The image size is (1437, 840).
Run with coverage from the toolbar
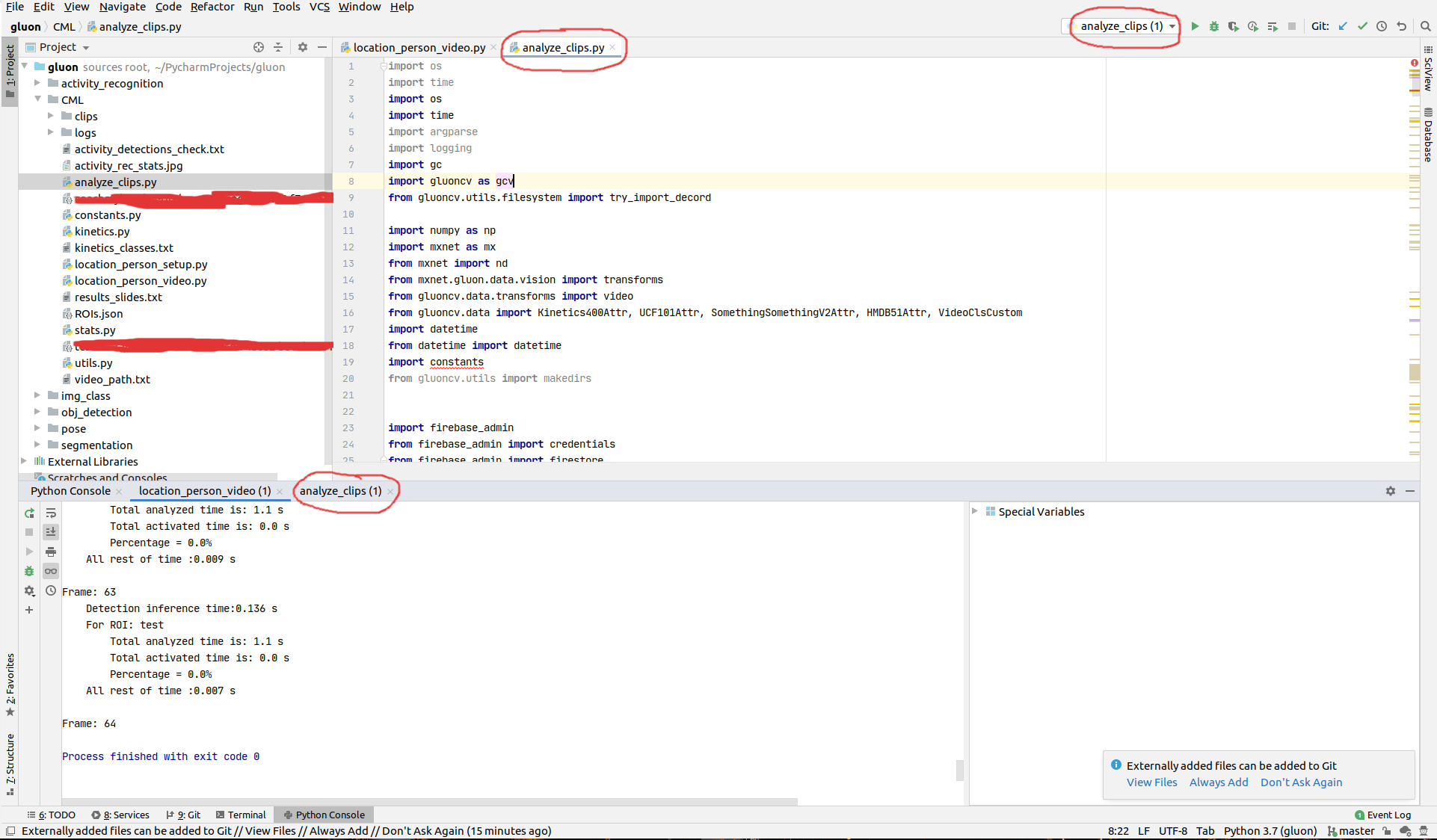coord(1234,26)
